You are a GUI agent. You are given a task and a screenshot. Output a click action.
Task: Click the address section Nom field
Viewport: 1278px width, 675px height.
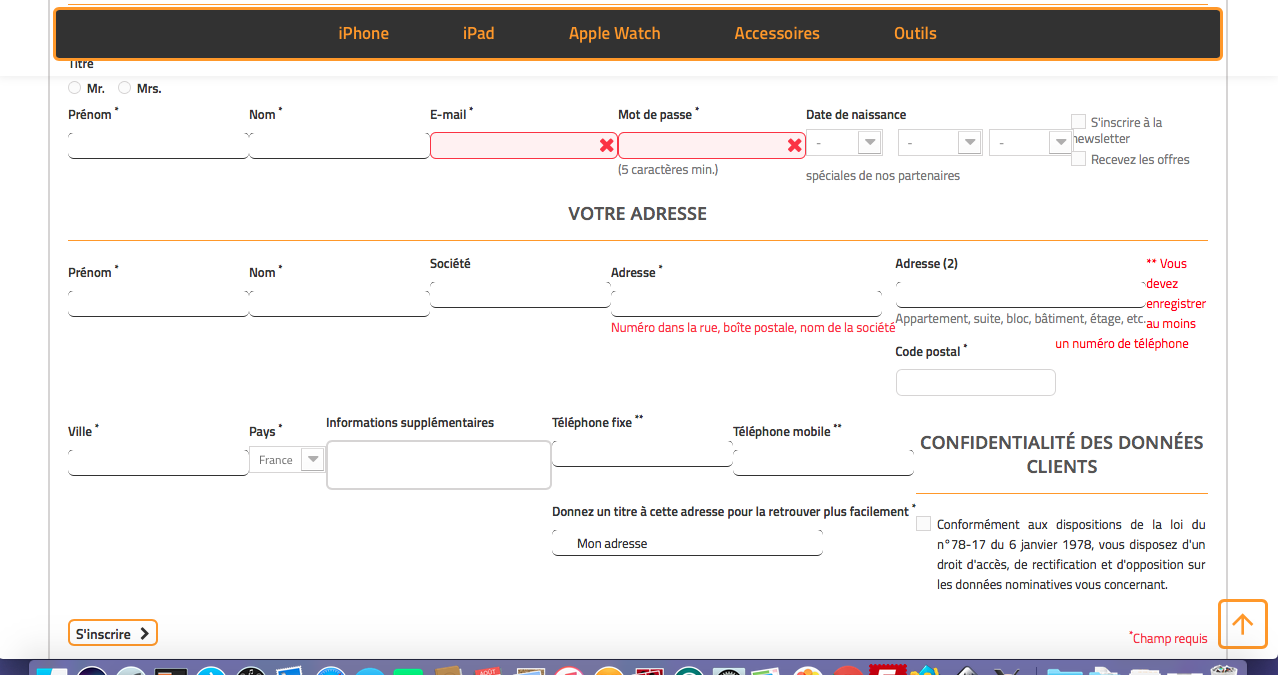click(339, 304)
